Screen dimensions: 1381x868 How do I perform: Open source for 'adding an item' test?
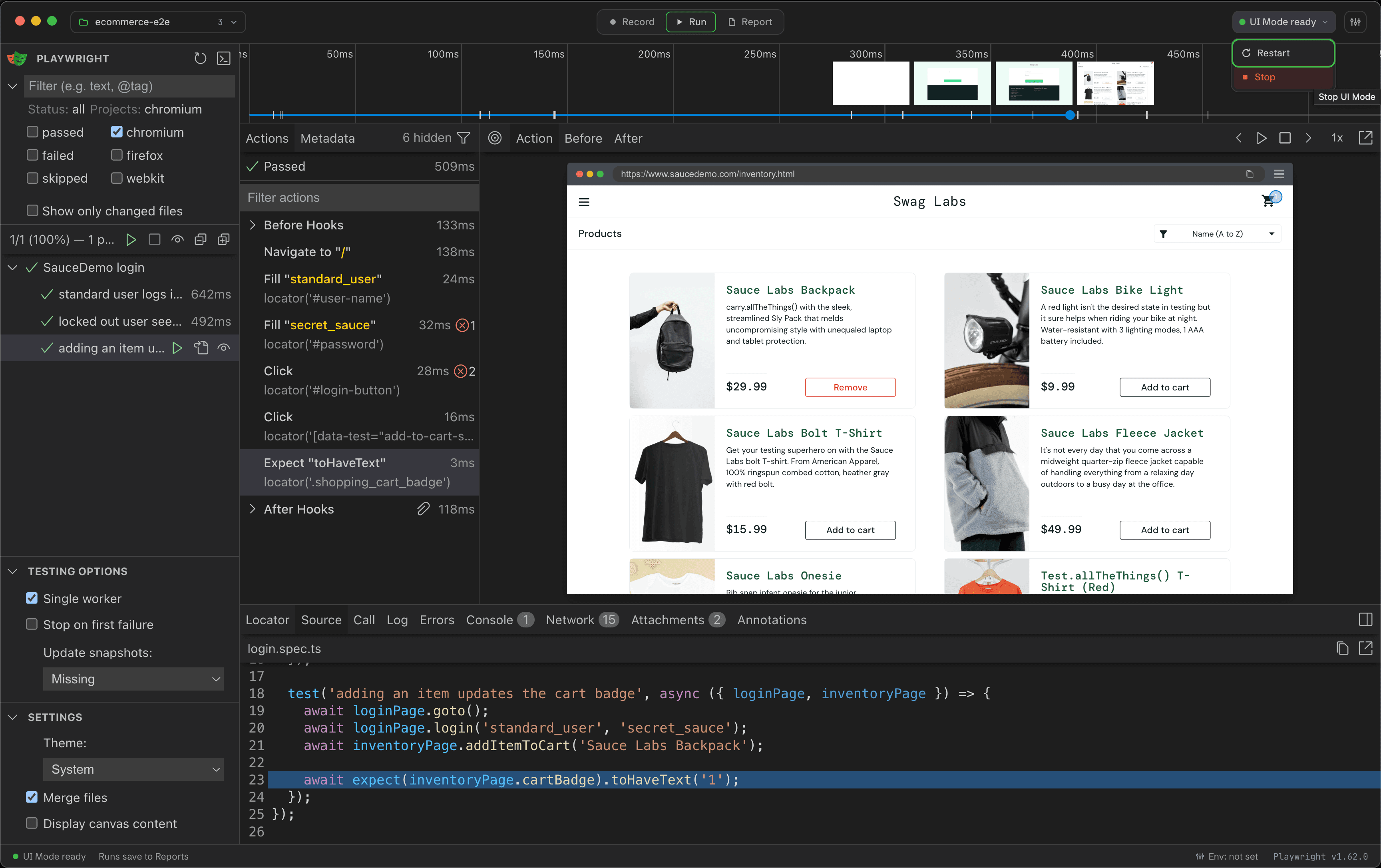(201, 348)
